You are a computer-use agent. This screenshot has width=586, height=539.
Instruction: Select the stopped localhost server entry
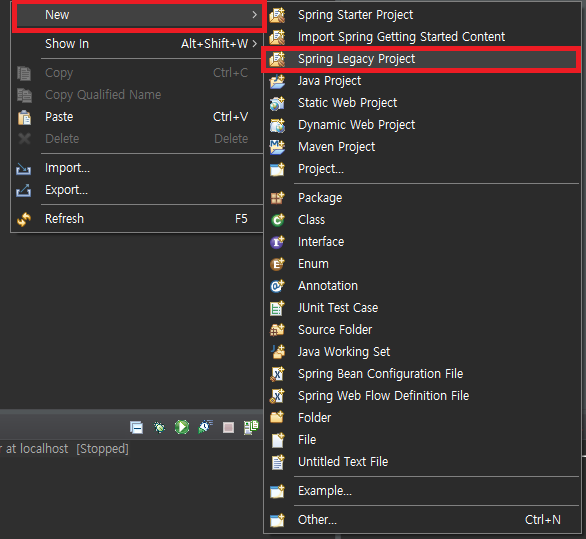click(64, 449)
